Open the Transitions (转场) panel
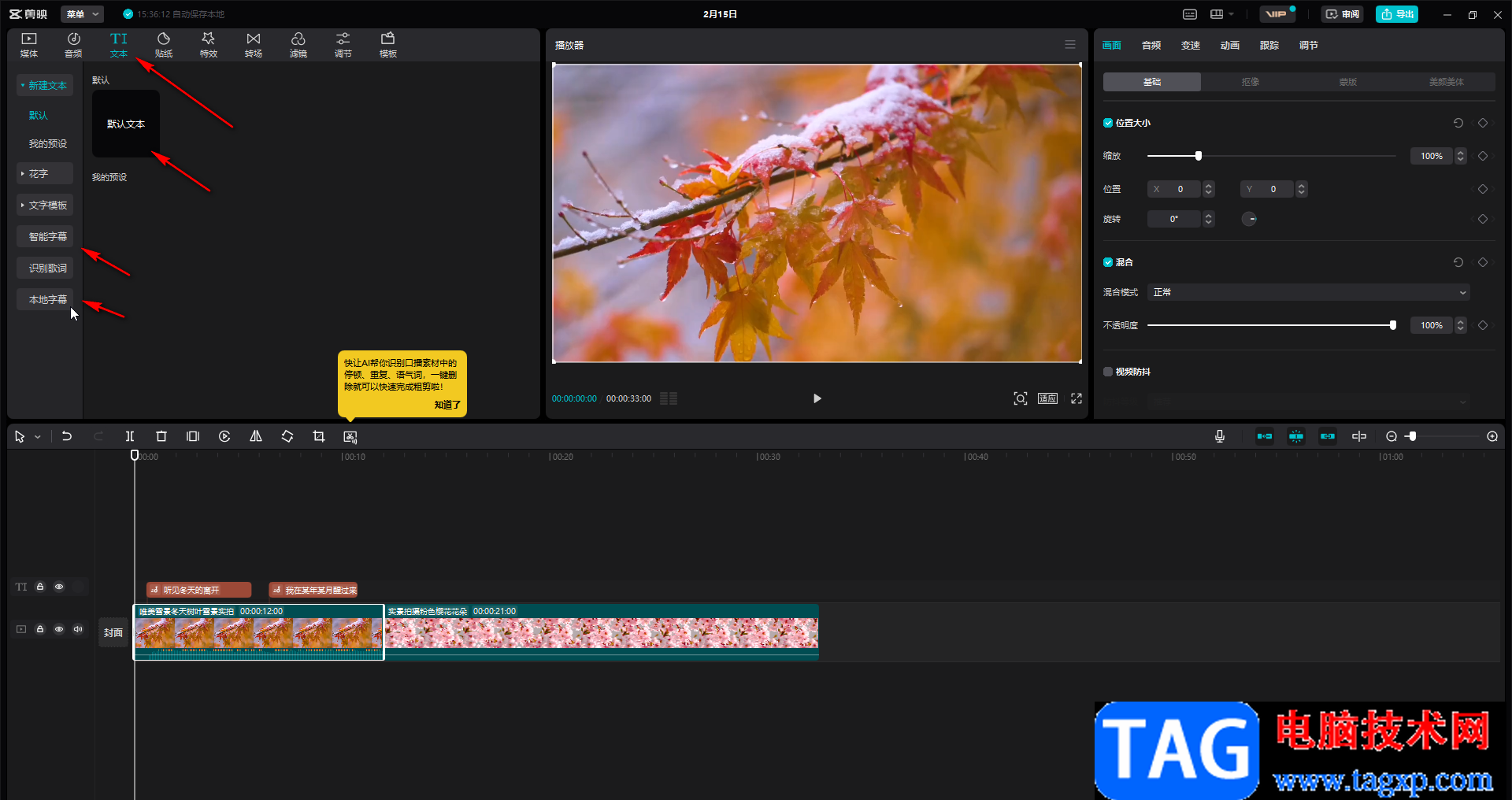1512x800 pixels. click(254, 45)
